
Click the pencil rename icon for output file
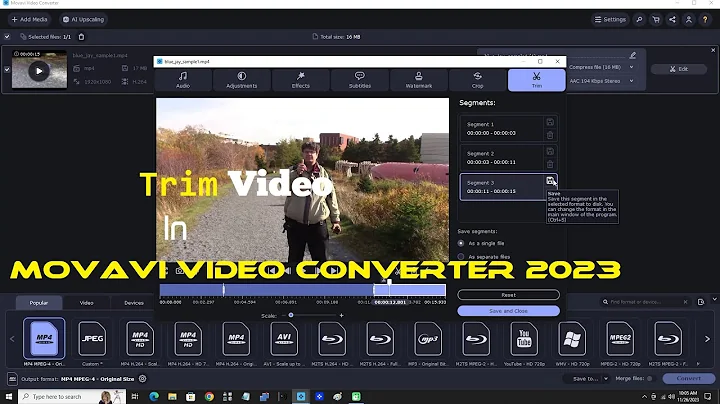(x=633, y=55)
